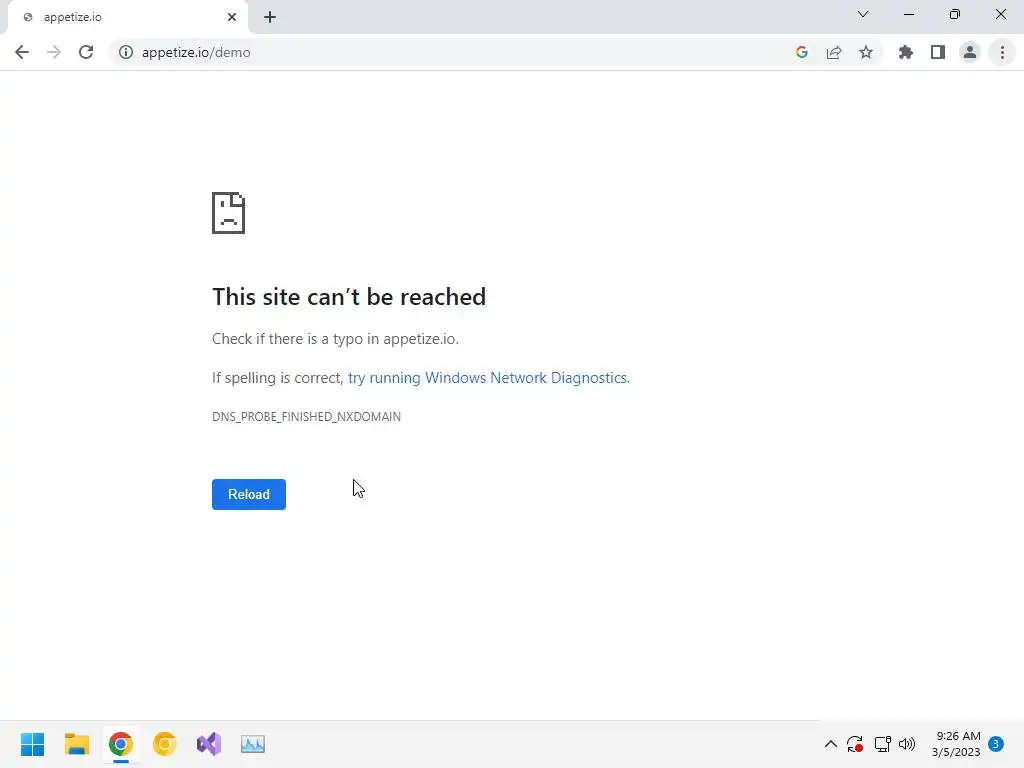
Task: Open the volume speaker tray icon
Action: (x=907, y=744)
